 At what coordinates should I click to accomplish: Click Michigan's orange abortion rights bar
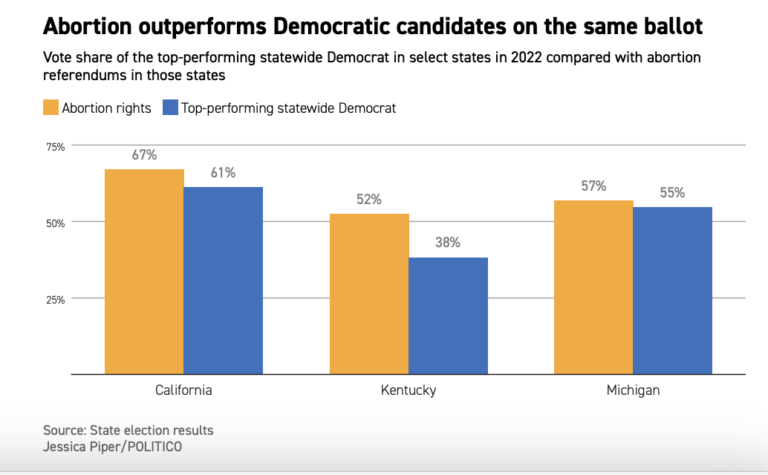[594, 287]
